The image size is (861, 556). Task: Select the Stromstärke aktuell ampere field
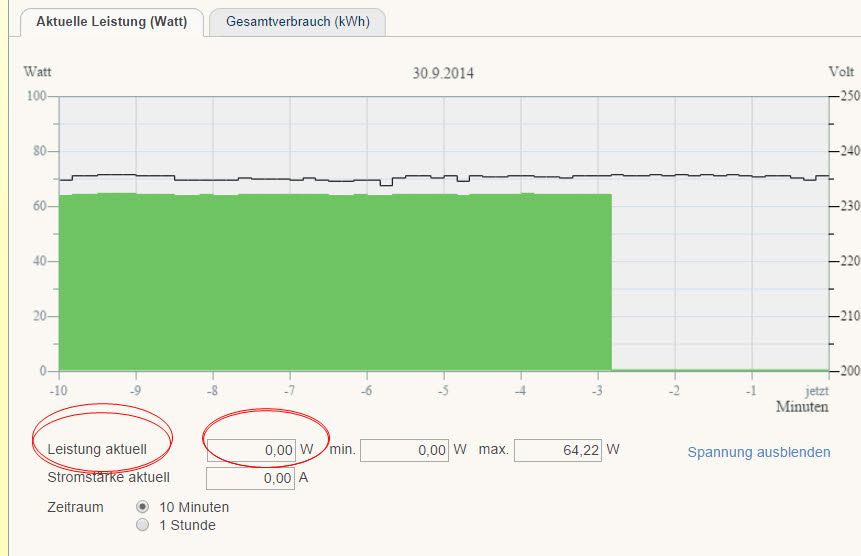[251, 479]
